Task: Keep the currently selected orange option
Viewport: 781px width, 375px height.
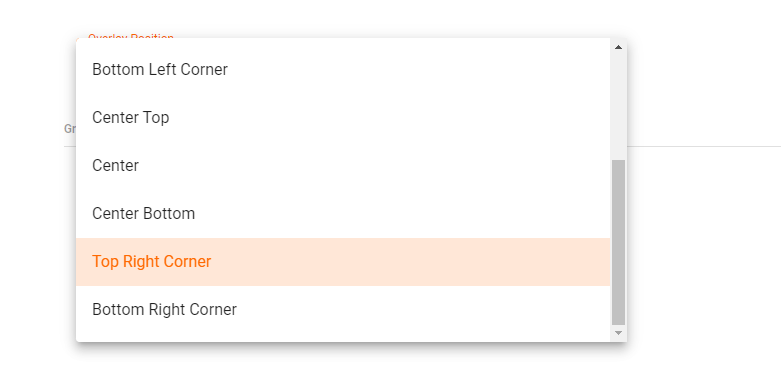Action: 343,262
